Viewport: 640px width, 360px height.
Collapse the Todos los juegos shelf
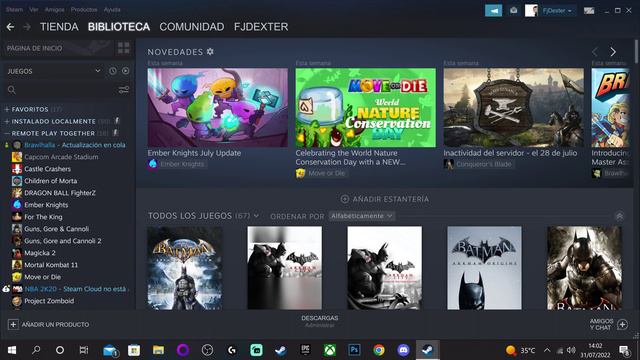[x=619, y=216]
